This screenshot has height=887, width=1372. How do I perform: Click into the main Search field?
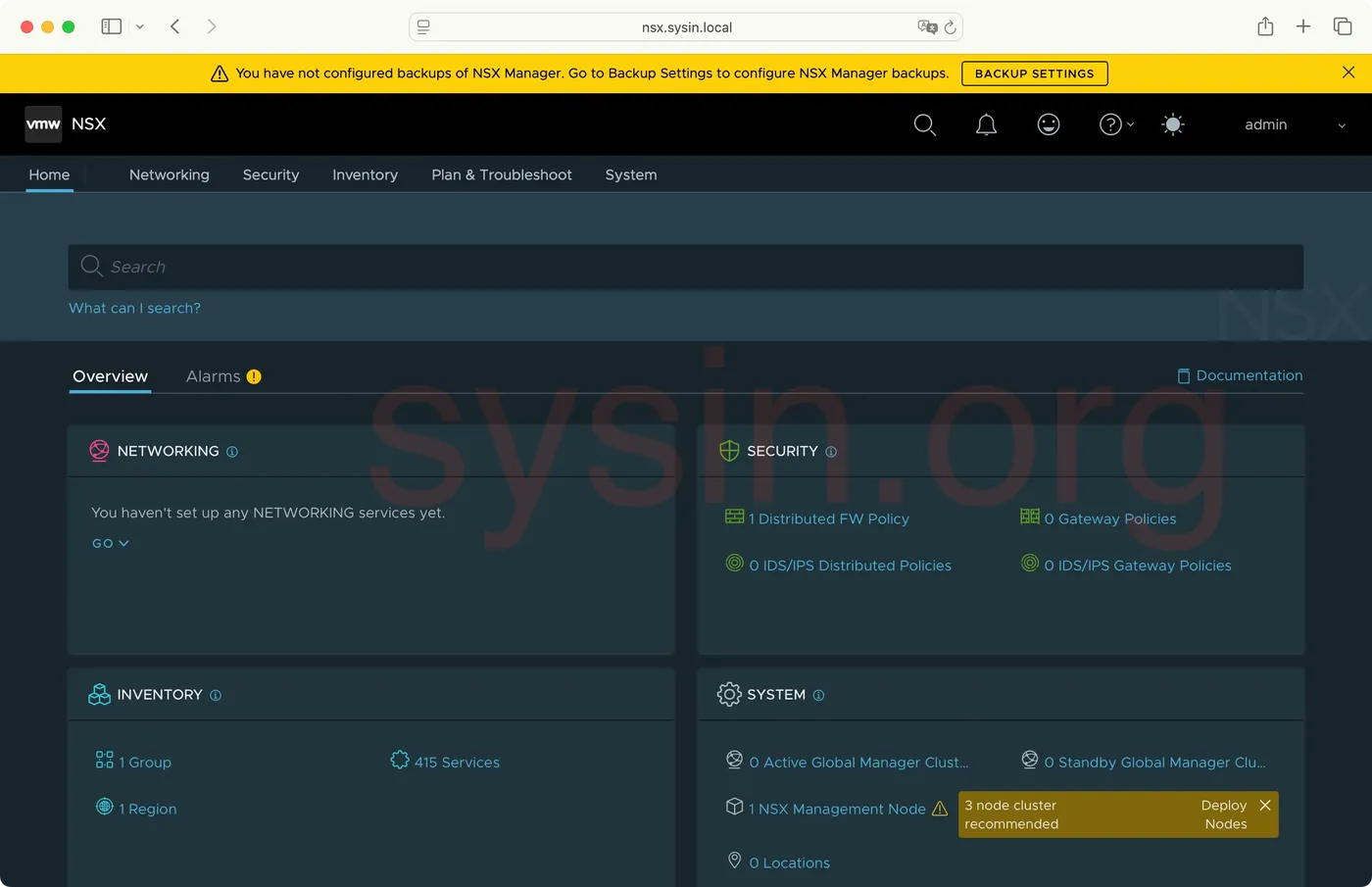coord(686,267)
